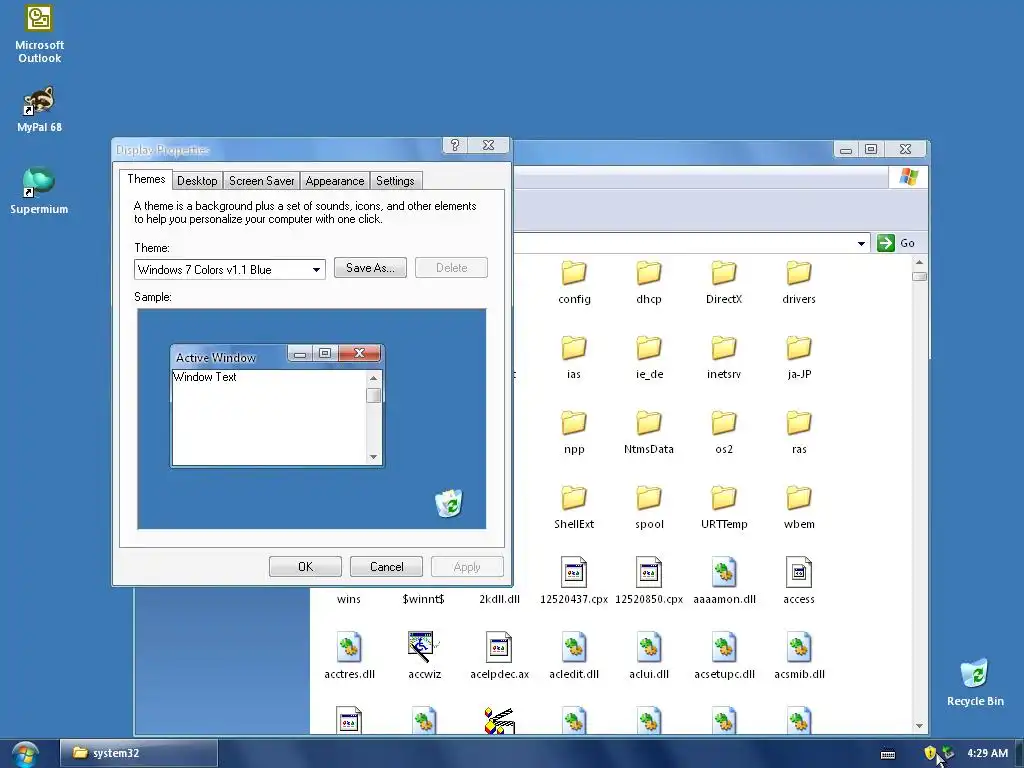The image size is (1024, 768).
Task: Click the theme sample preview image
Action: tap(312, 419)
